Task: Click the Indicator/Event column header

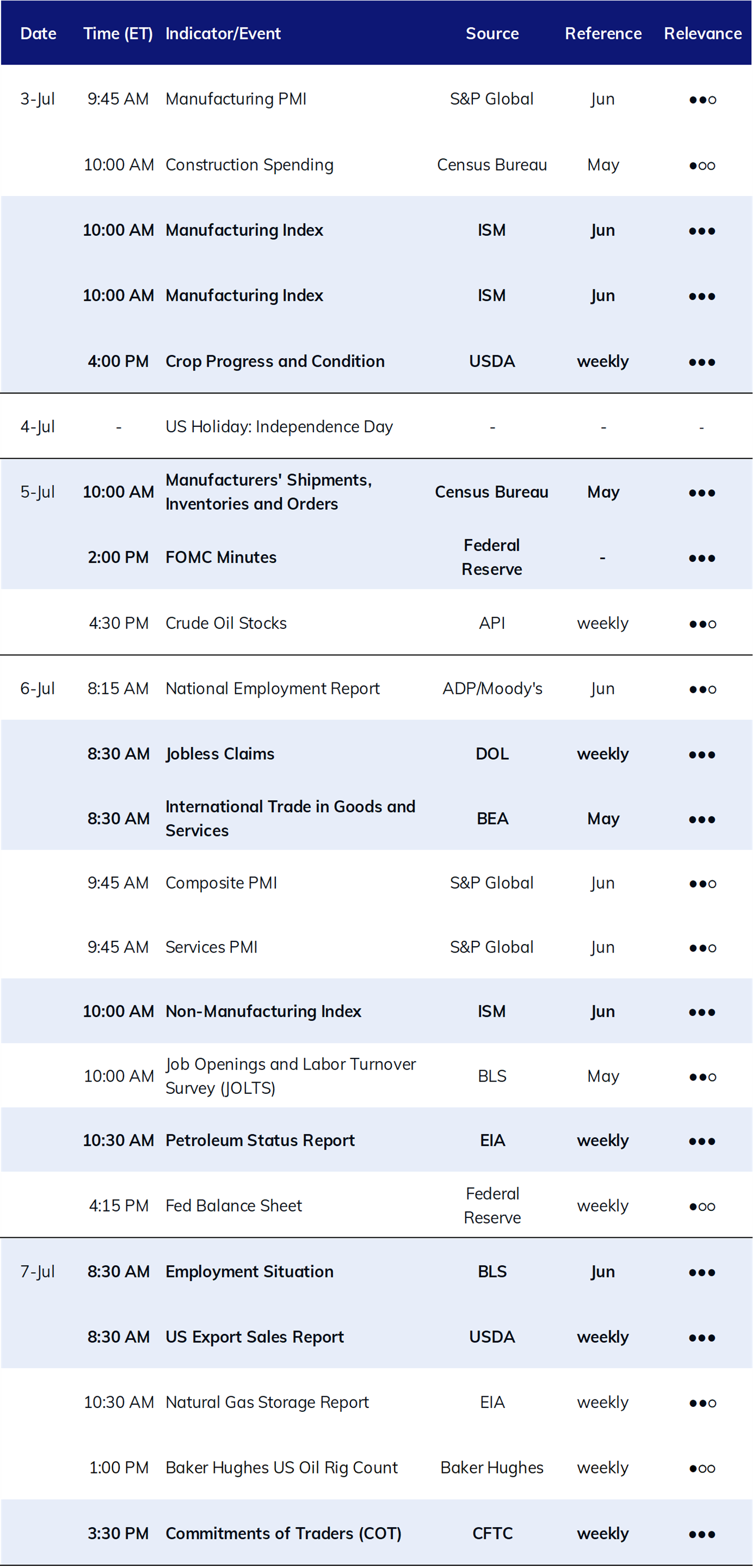Action: 223,33
